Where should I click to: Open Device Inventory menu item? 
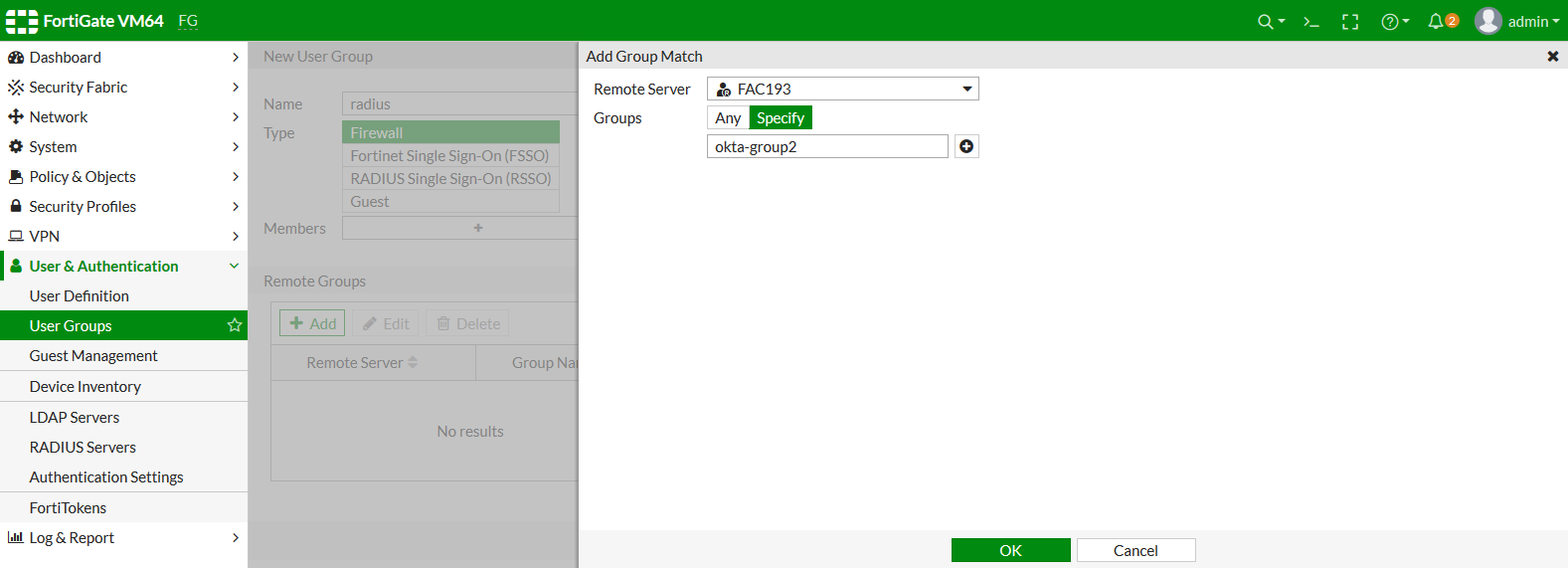pos(123,387)
